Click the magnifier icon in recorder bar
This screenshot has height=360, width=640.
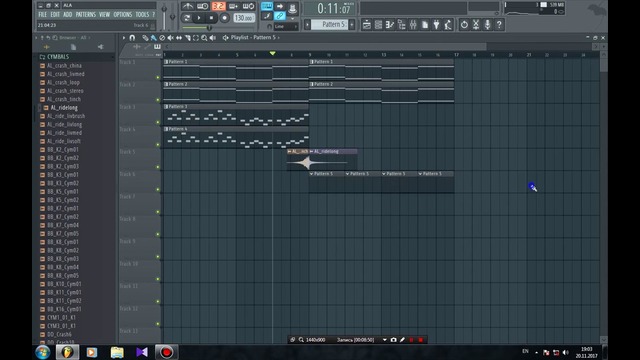301,340
